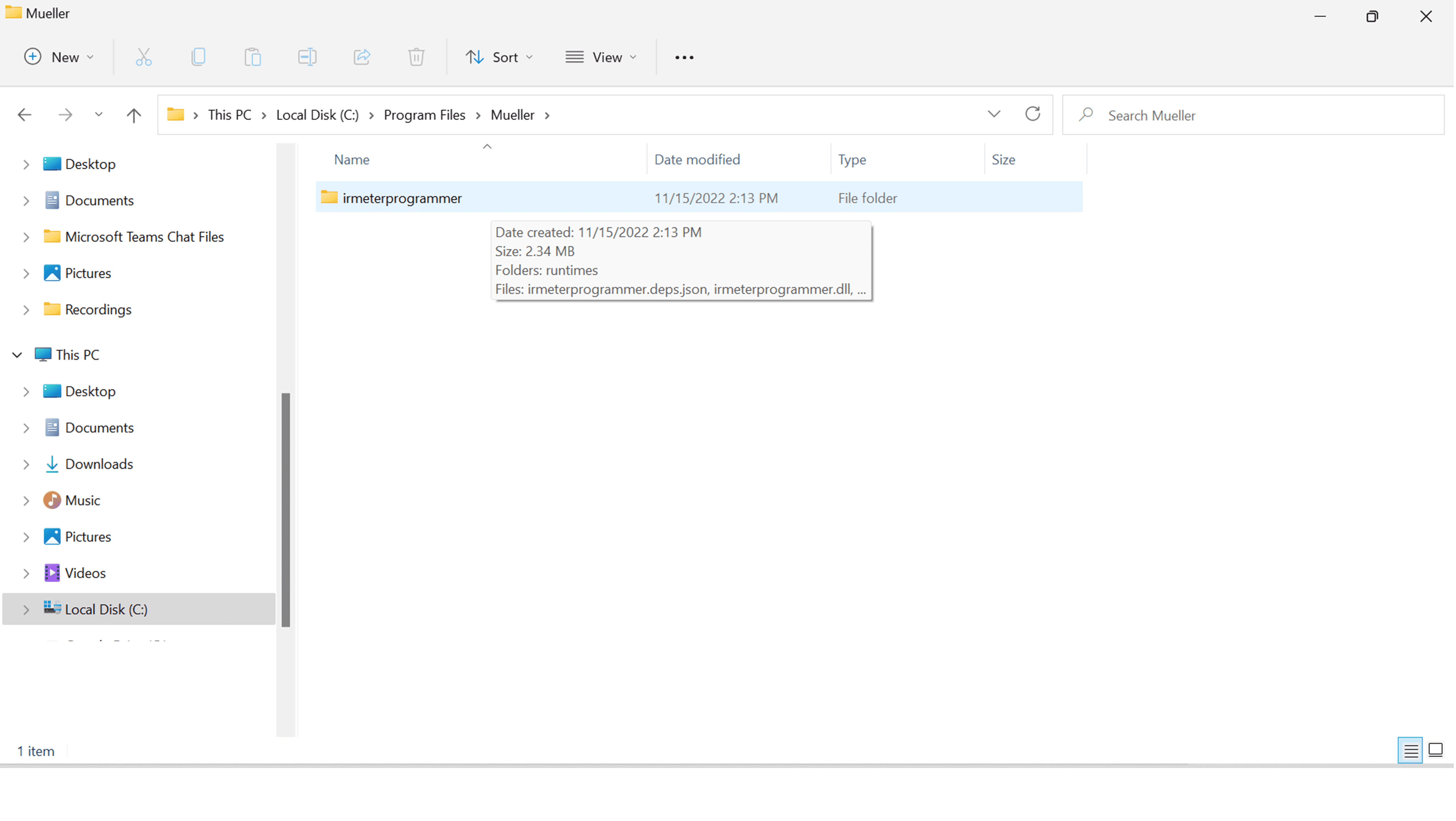The image size is (1456, 821).
Task: Click the Cut scissors icon
Action: 144,57
